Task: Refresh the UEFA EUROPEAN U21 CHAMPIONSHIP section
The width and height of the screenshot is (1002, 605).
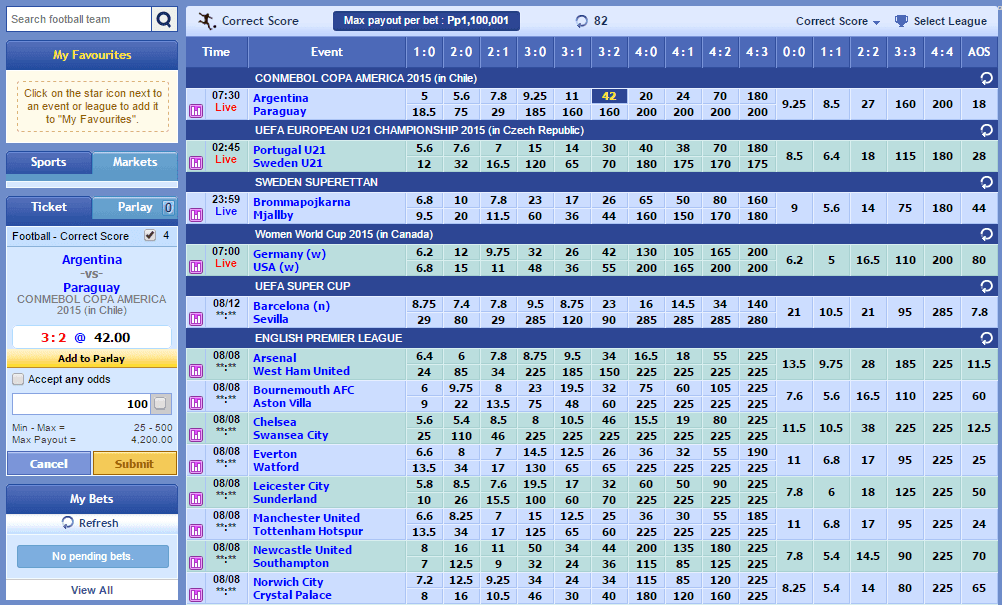Action: pos(987,130)
